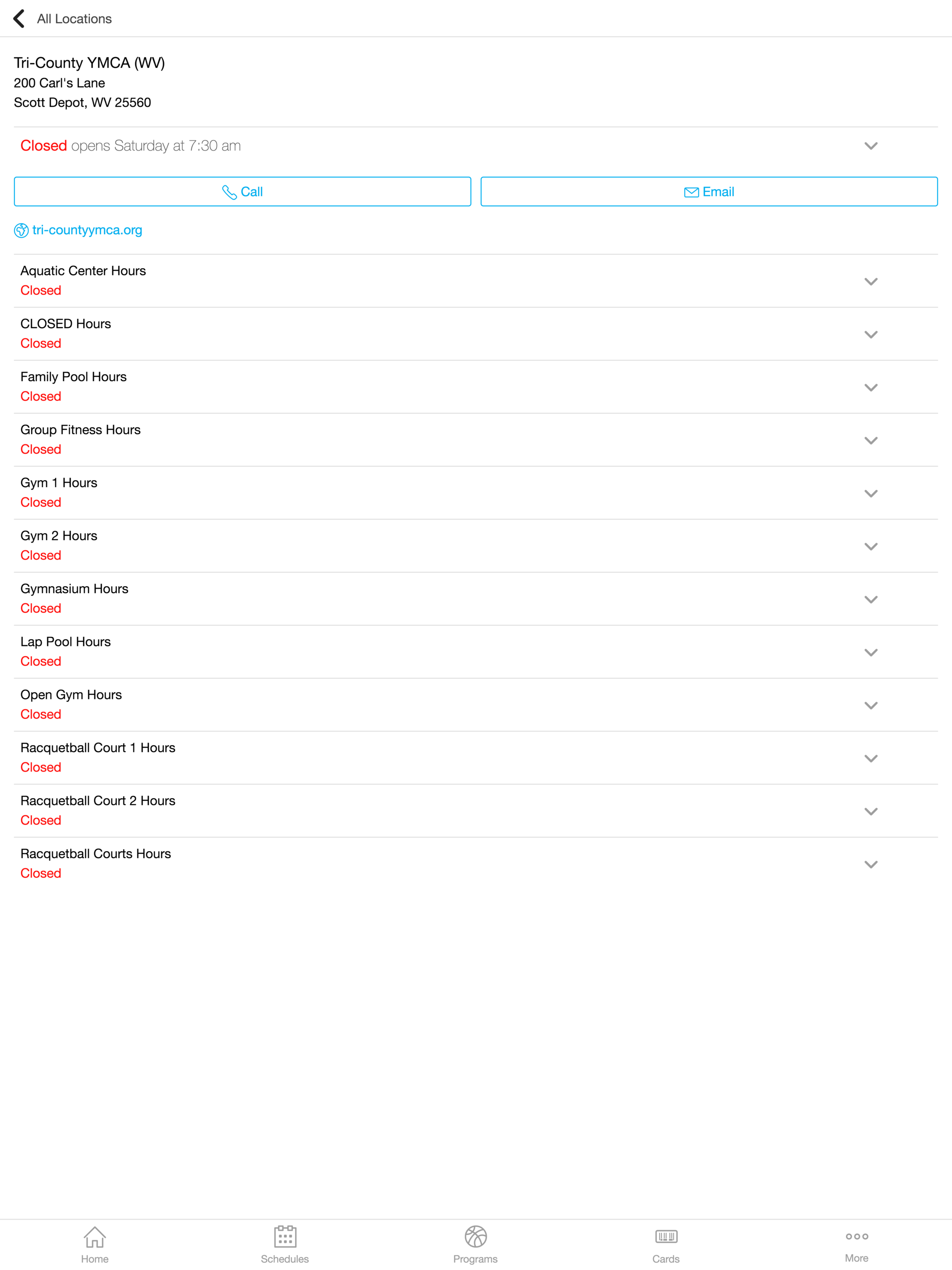The width and height of the screenshot is (952, 1270).
Task: Expand Racquetball Court 1 Hours chevron
Action: (871, 759)
